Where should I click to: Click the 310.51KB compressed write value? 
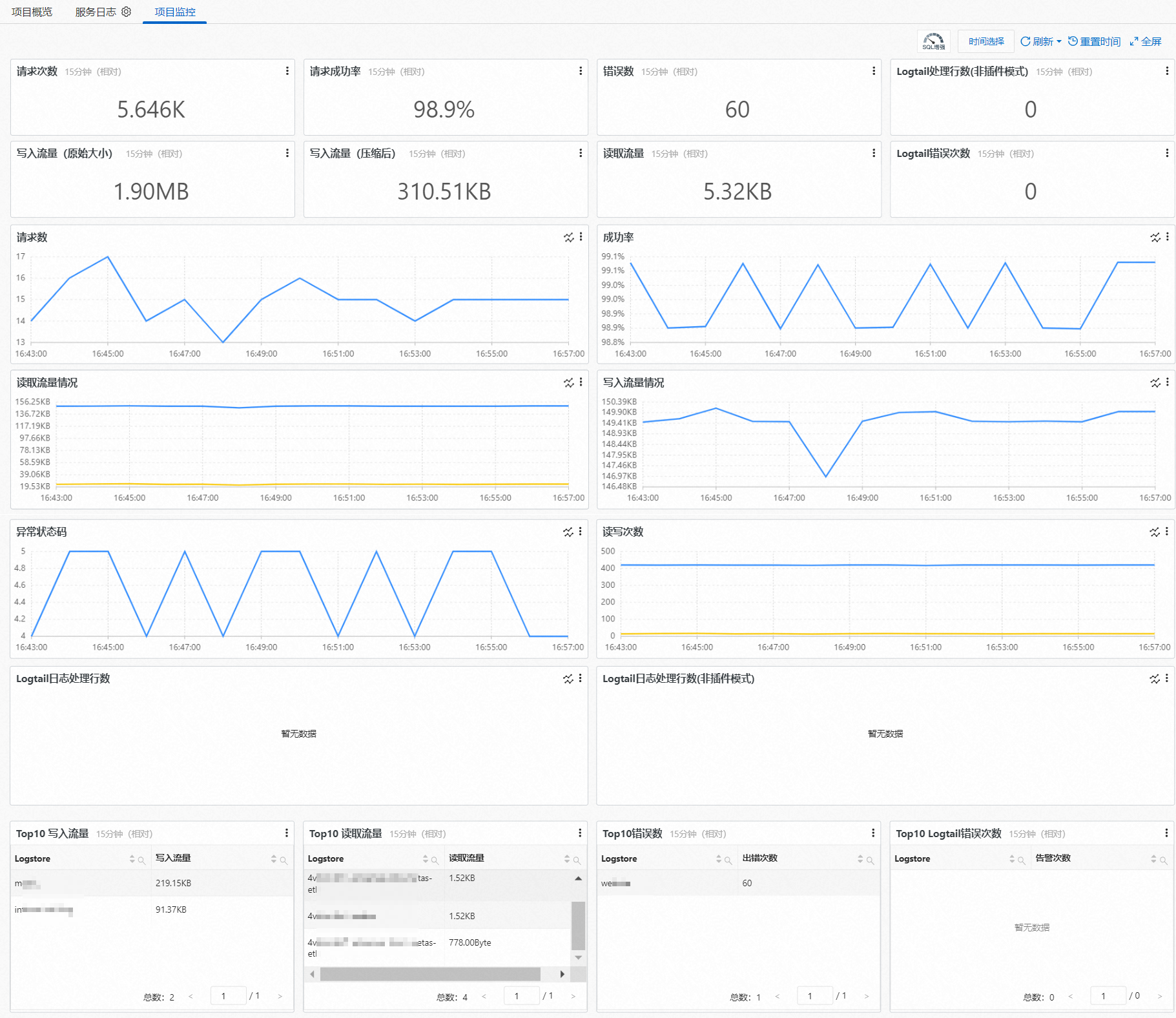pos(444,192)
